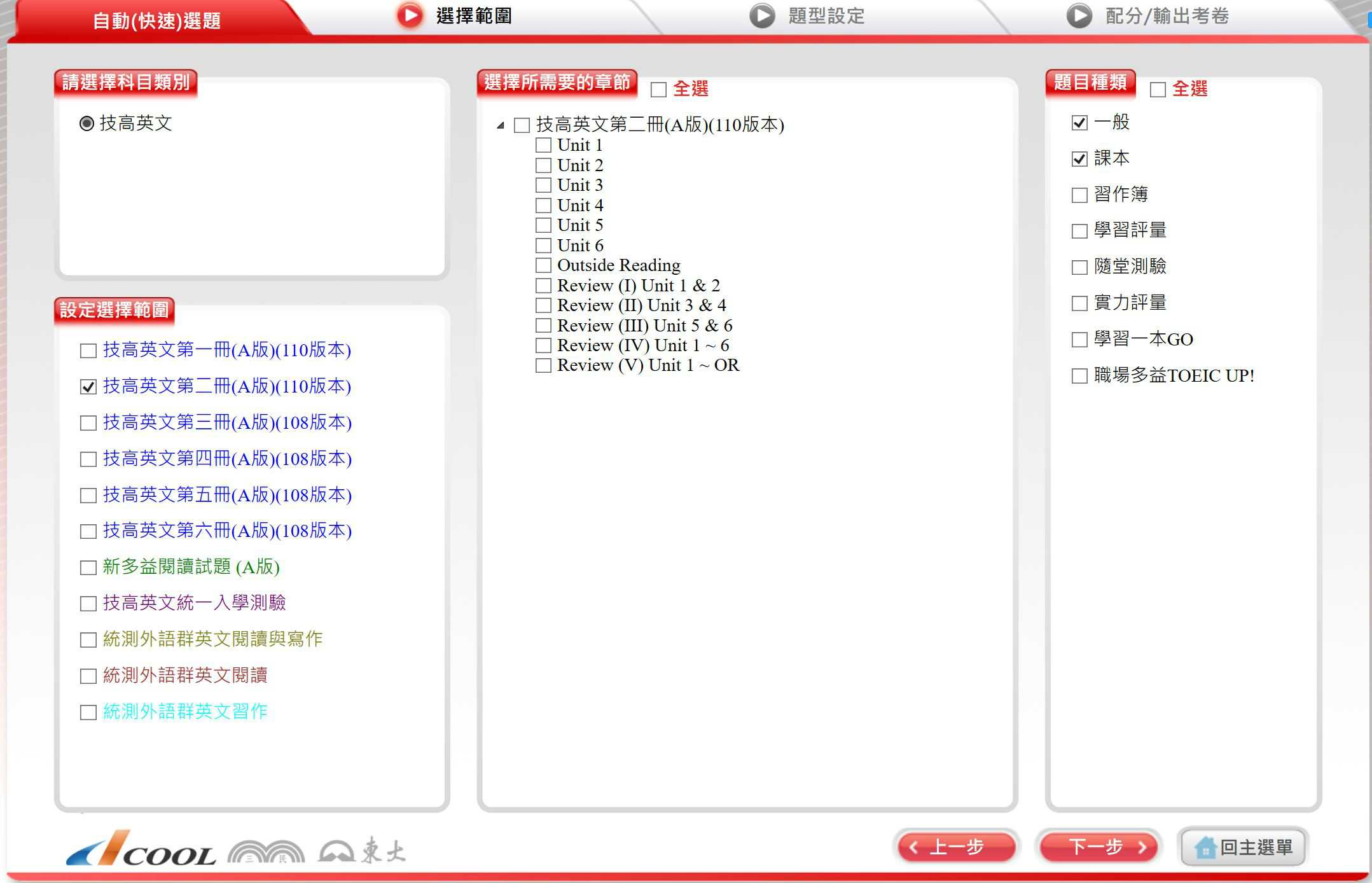This screenshot has width=1372, height=883.
Task: Enable 職場多益TOEIC UP! type
Action: click(1079, 376)
